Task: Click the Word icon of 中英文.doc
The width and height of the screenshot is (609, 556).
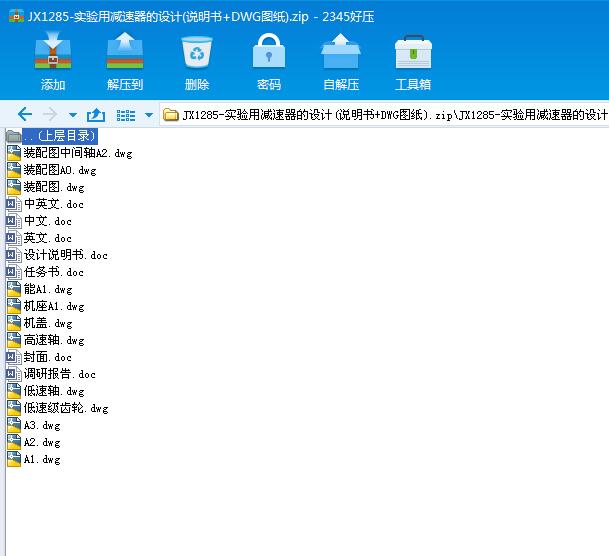Action: pyautogui.click(x=14, y=204)
